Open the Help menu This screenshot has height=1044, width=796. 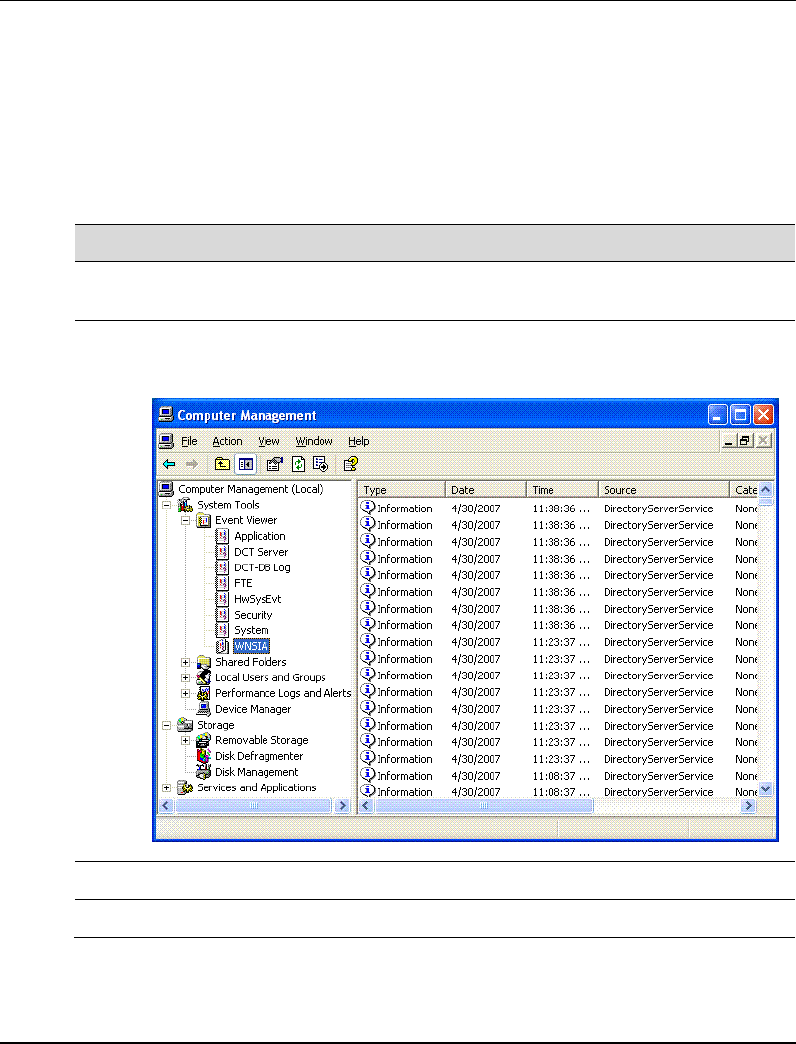pos(358,441)
